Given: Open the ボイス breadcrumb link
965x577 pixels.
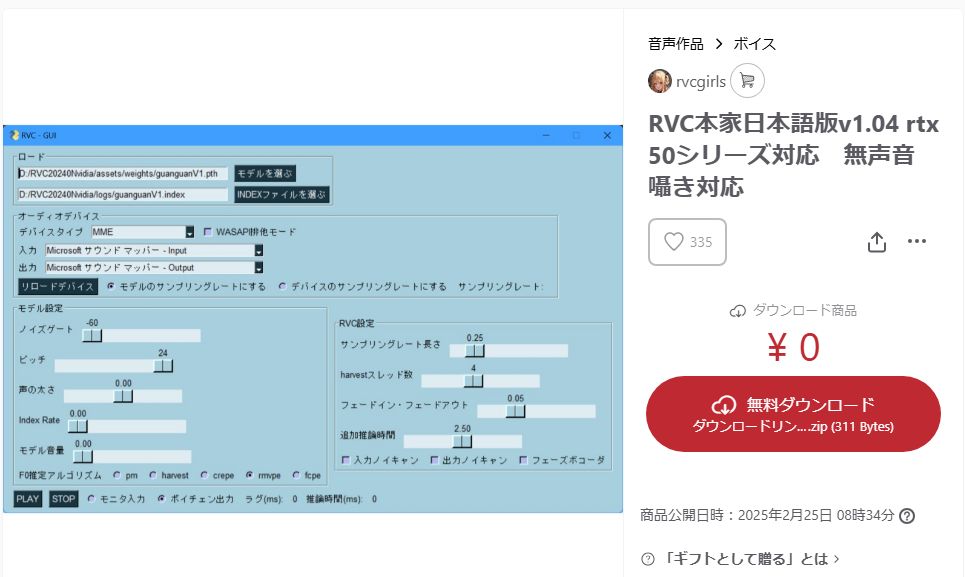Looking at the screenshot, I should click(755, 44).
